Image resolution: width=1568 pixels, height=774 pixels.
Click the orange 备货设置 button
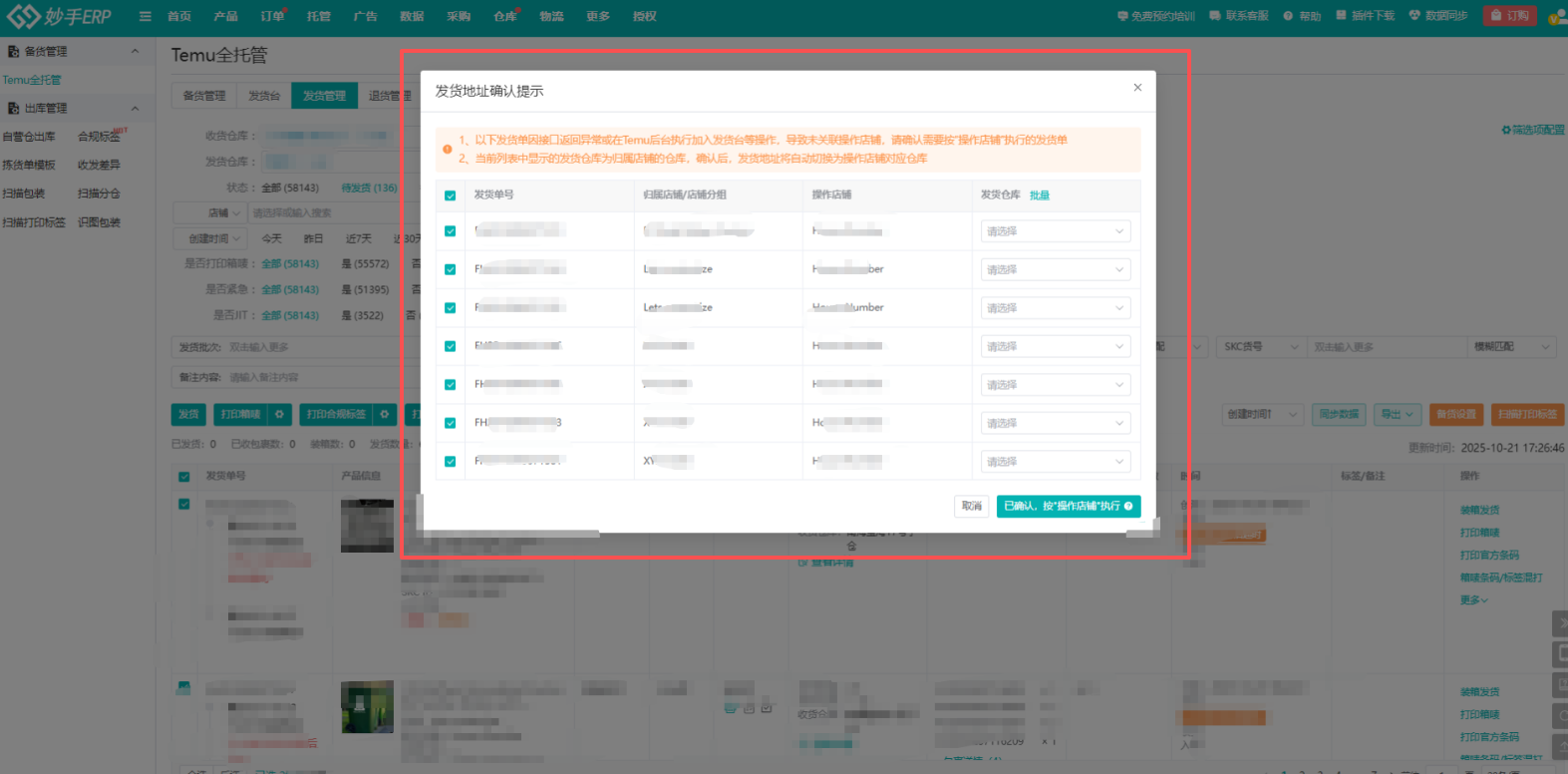1456,414
